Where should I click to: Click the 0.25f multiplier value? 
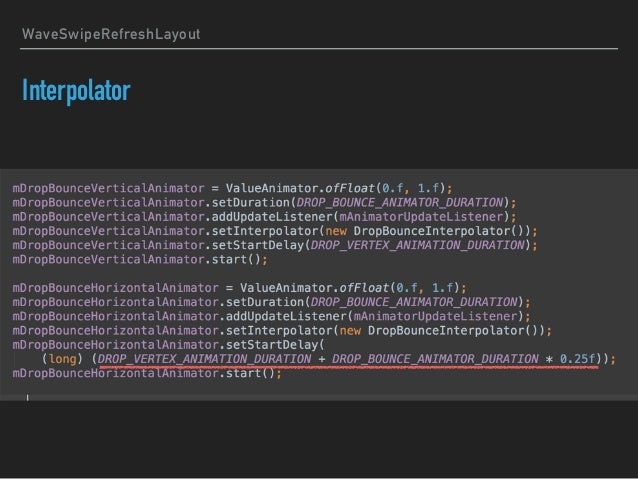pos(577,359)
